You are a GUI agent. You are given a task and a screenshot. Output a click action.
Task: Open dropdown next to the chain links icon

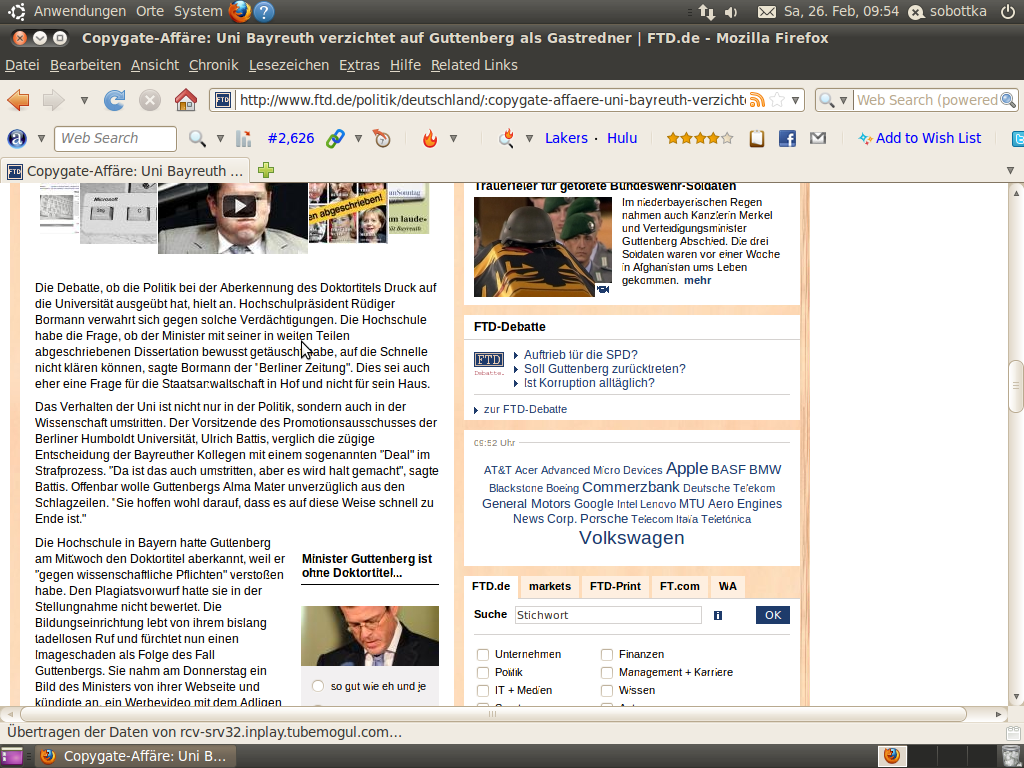point(359,138)
